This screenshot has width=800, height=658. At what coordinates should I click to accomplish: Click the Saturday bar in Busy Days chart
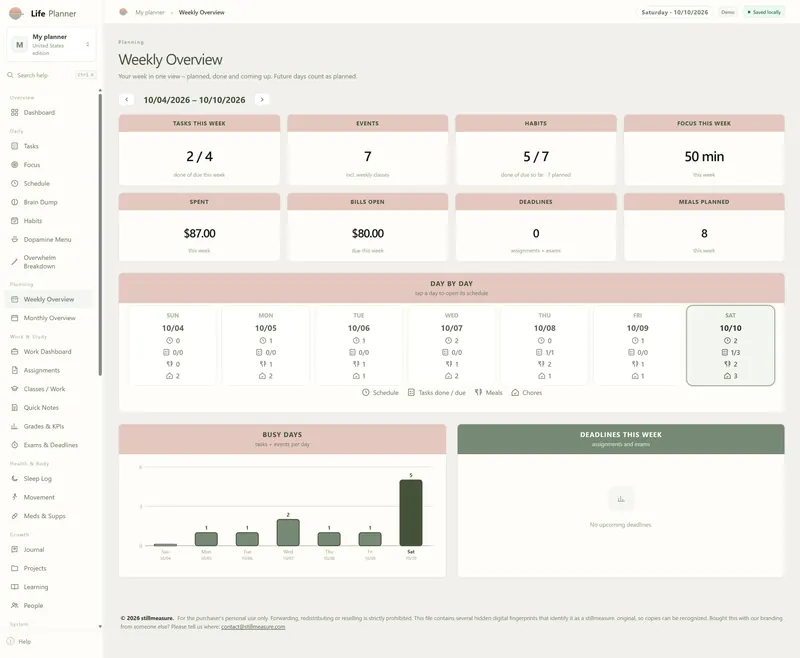click(411, 513)
